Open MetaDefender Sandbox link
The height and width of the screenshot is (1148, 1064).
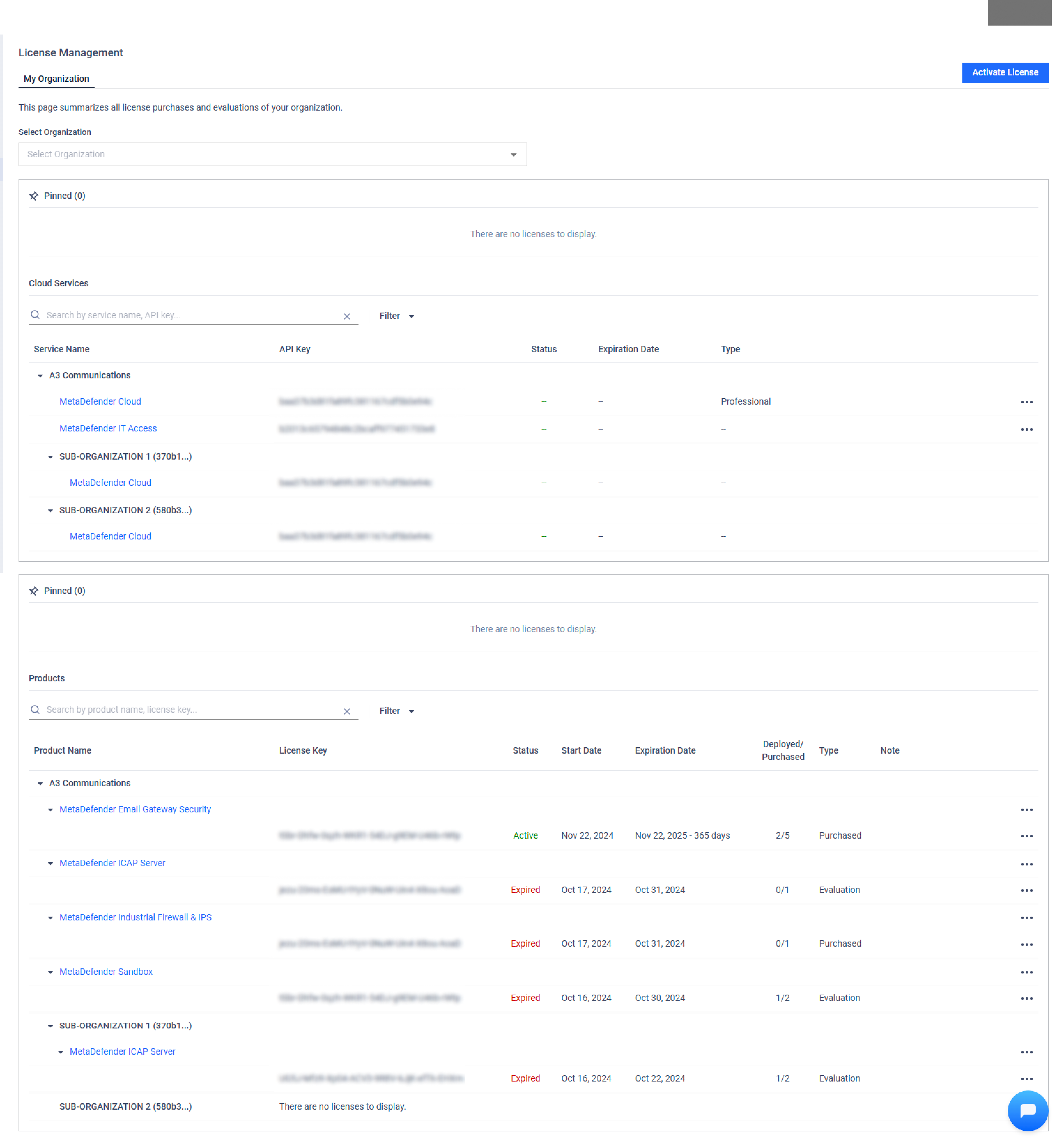(106, 971)
